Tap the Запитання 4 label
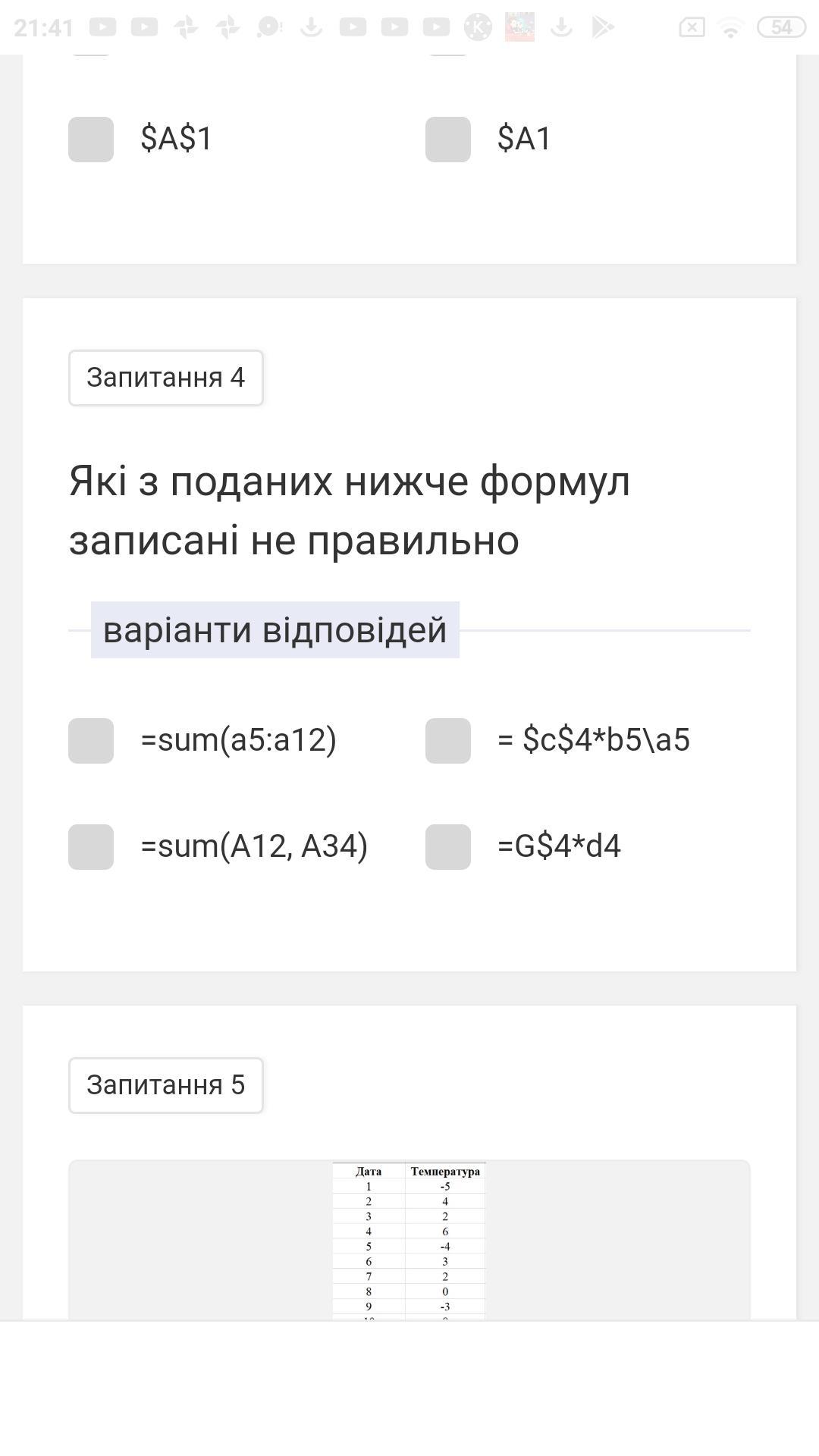 click(166, 378)
